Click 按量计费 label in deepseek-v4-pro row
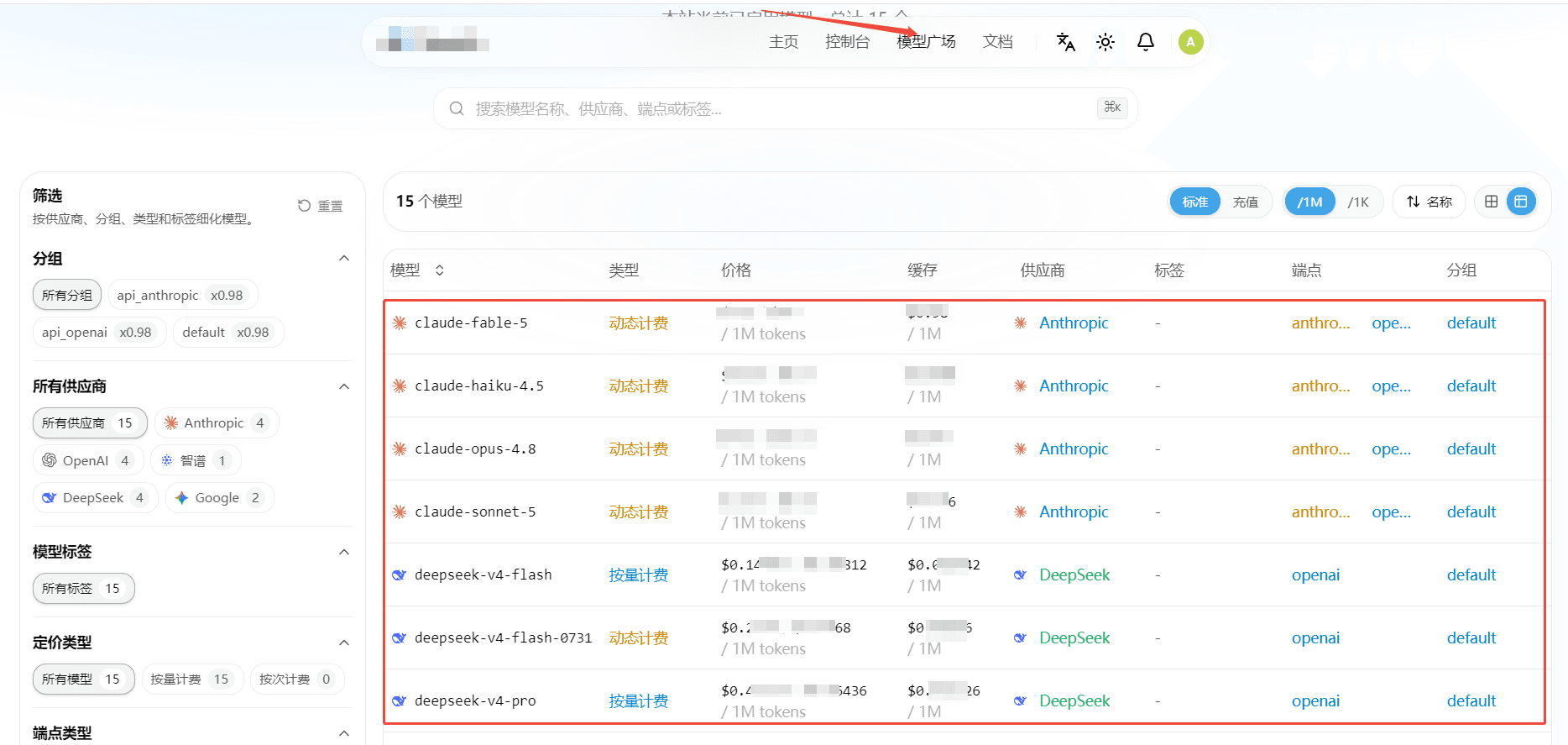This screenshot has height=745, width=1568. click(x=639, y=701)
